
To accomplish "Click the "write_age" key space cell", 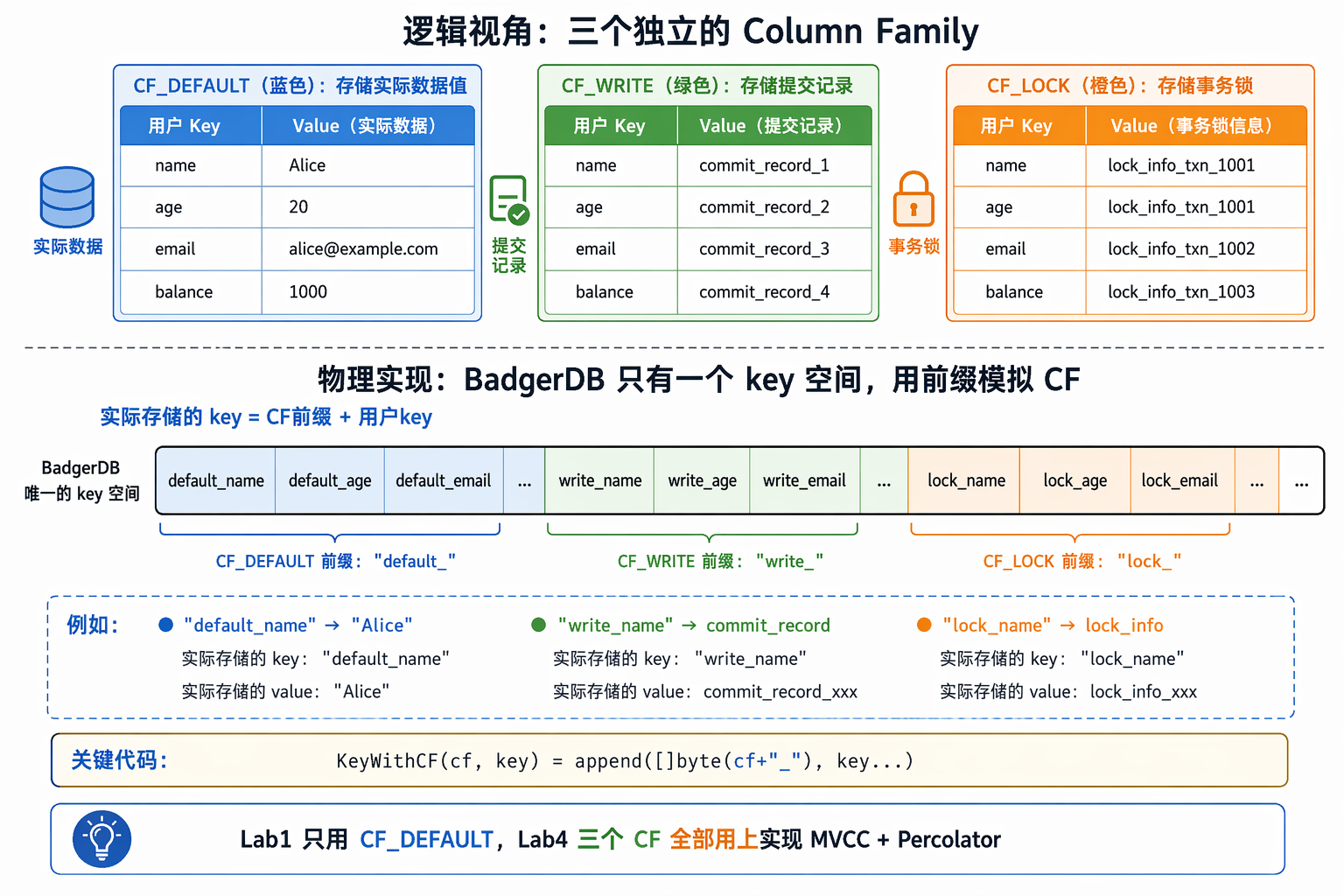I will pos(702,480).
